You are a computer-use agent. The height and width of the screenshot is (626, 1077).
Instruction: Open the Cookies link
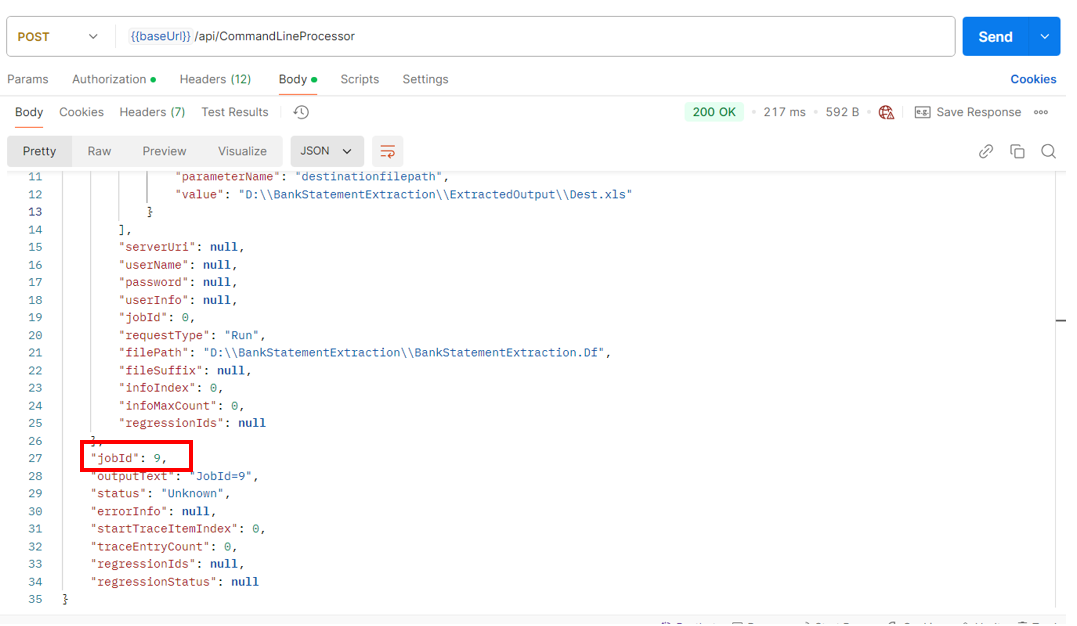click(x=1033, y=79)
